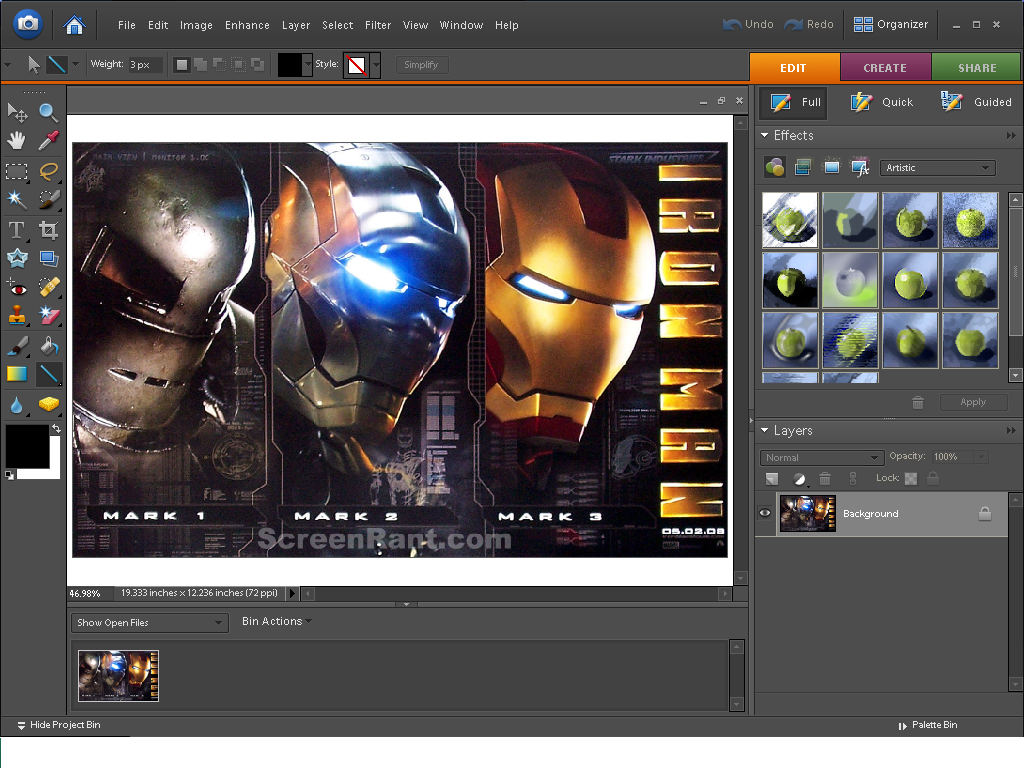Open the Show Open Files dropdown
This screenshot has height=768, width=1024.
click(148, 622)
